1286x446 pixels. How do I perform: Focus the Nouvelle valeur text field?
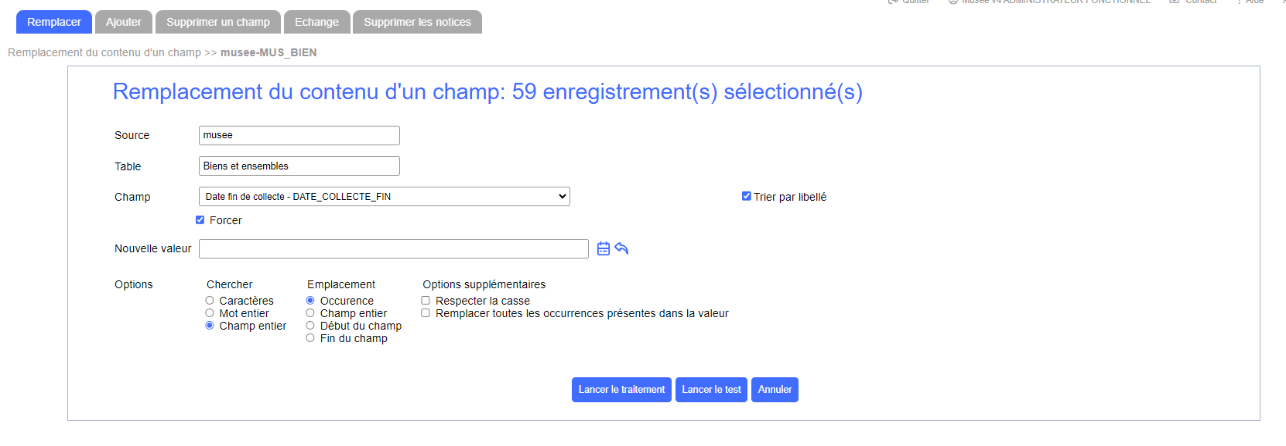pos(394,249)
